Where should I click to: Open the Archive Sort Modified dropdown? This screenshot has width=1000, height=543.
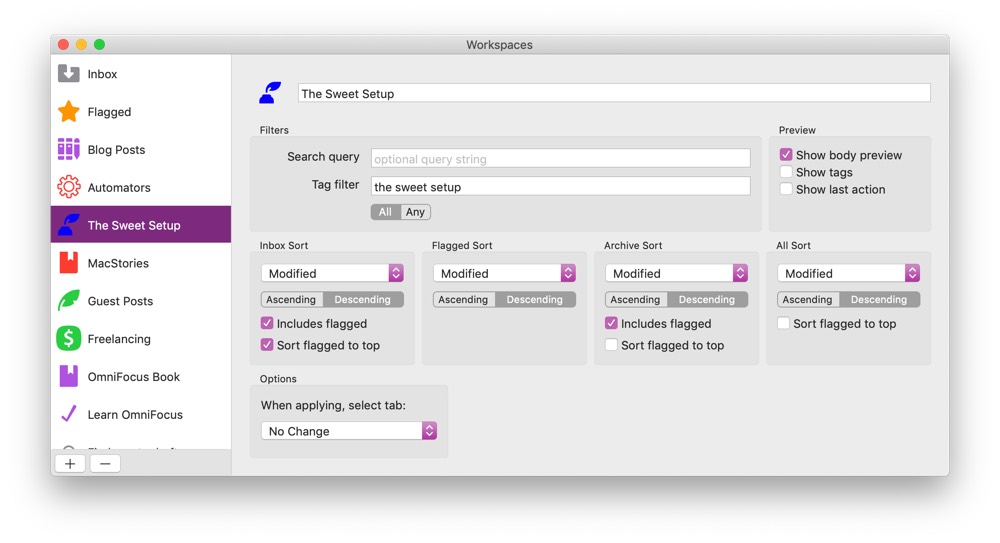pyautogui.click(x=677, y=273)
